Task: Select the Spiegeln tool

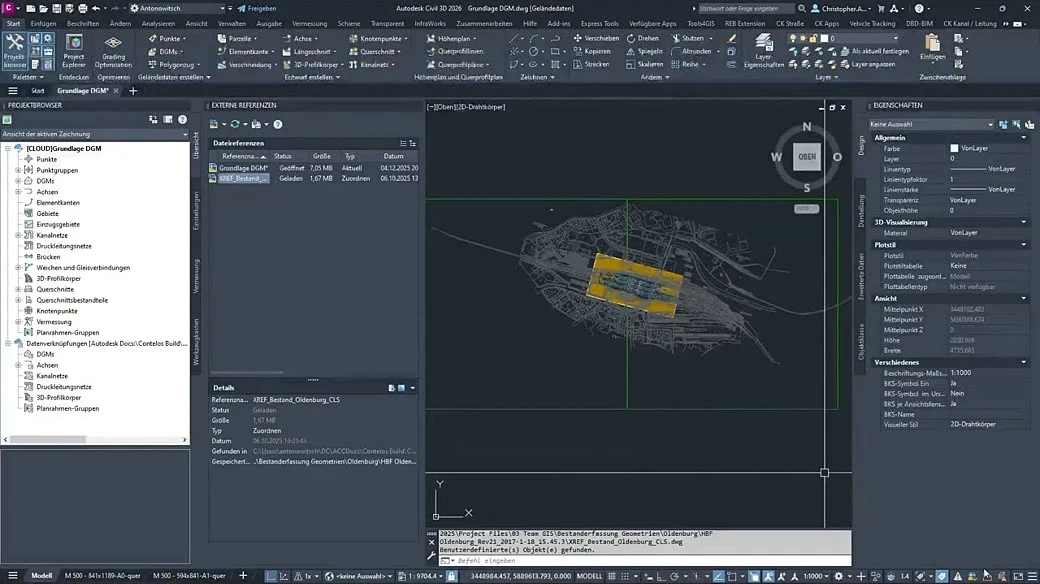Action: [x=644, y=51]
